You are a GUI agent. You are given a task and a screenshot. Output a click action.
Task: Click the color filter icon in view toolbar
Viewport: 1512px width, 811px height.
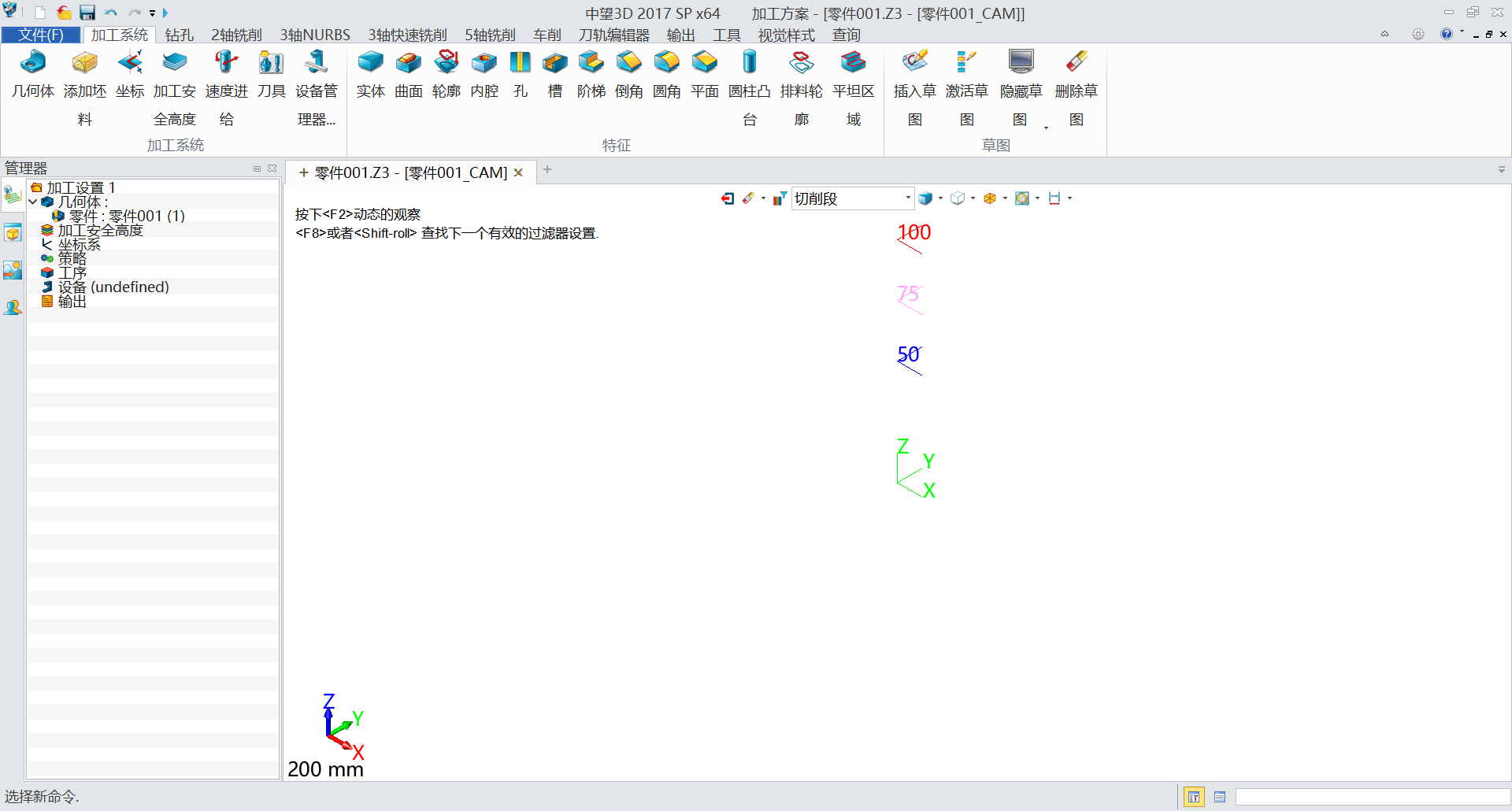(x=780, y=198)
